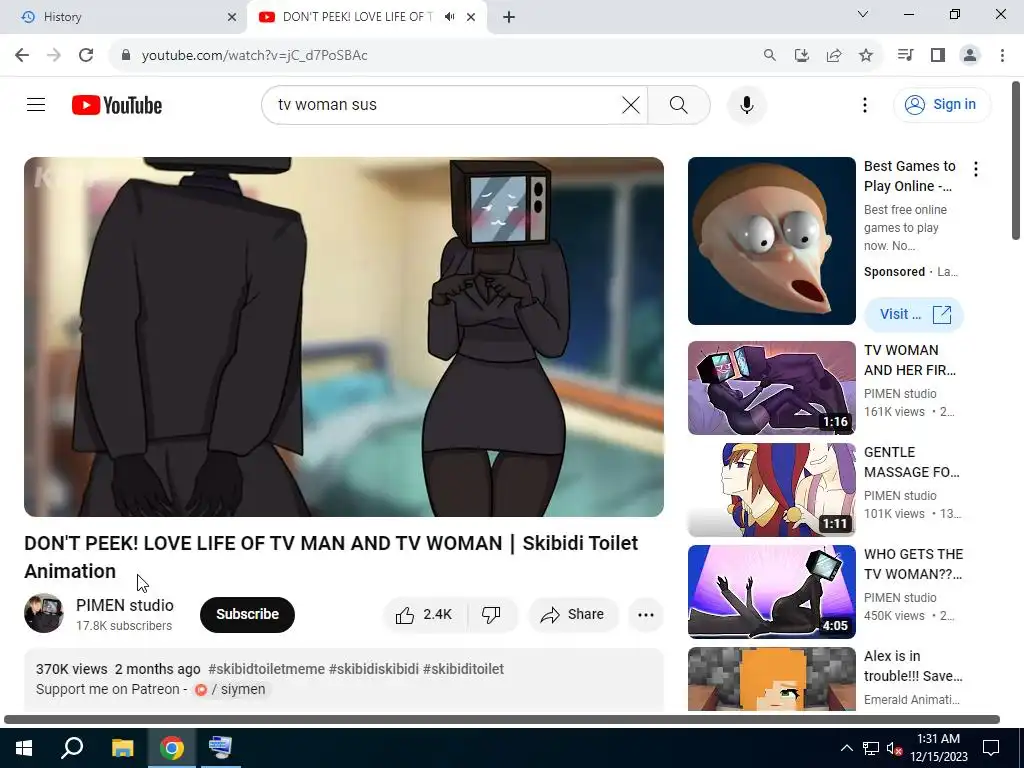The image size is (1024, 768).
Task: Click the magnifier search button in YouTube
Action: [x=679, y=104]
